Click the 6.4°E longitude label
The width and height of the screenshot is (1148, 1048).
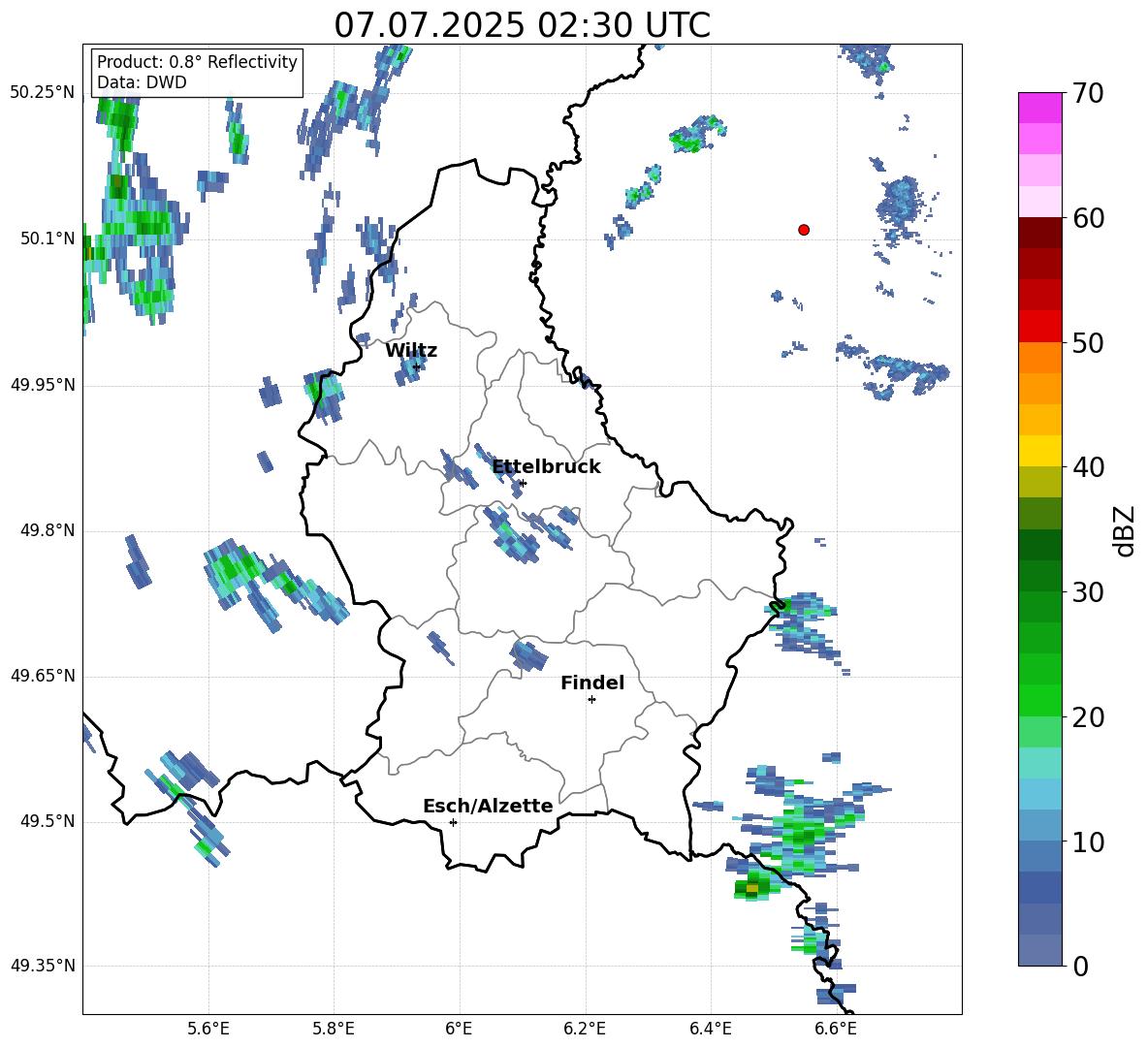pyautogui.click(x=710, y=1030)
